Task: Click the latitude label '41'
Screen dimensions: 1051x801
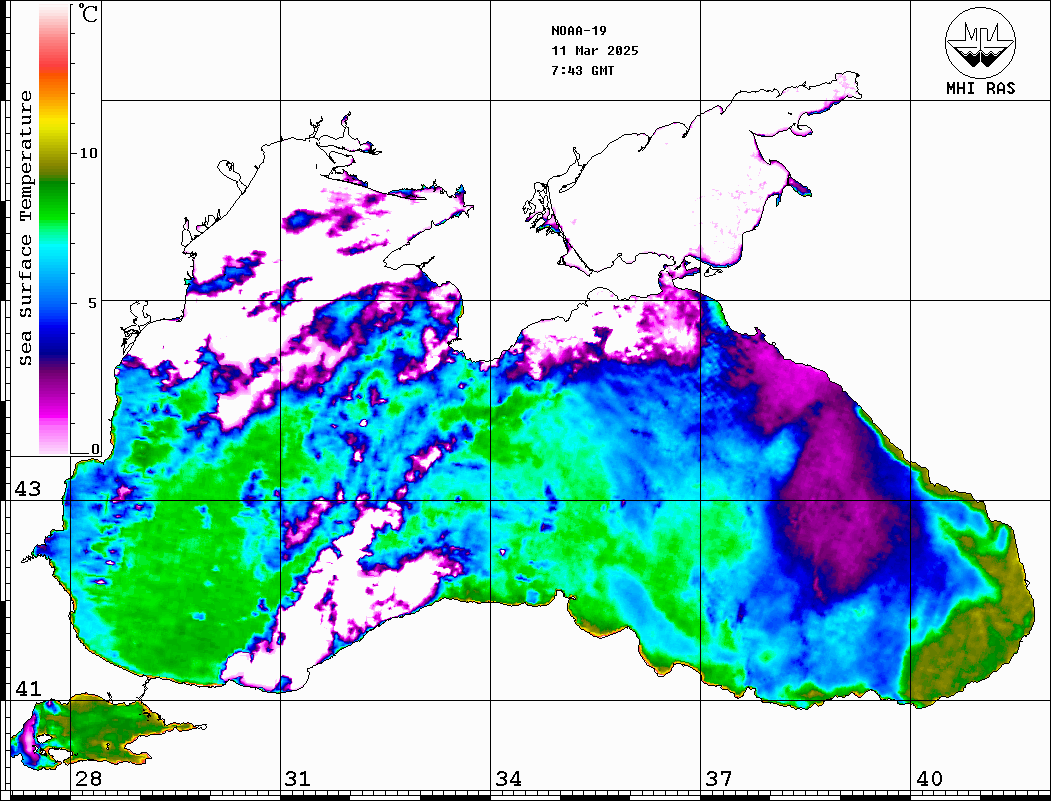Action: coord(28,688)
